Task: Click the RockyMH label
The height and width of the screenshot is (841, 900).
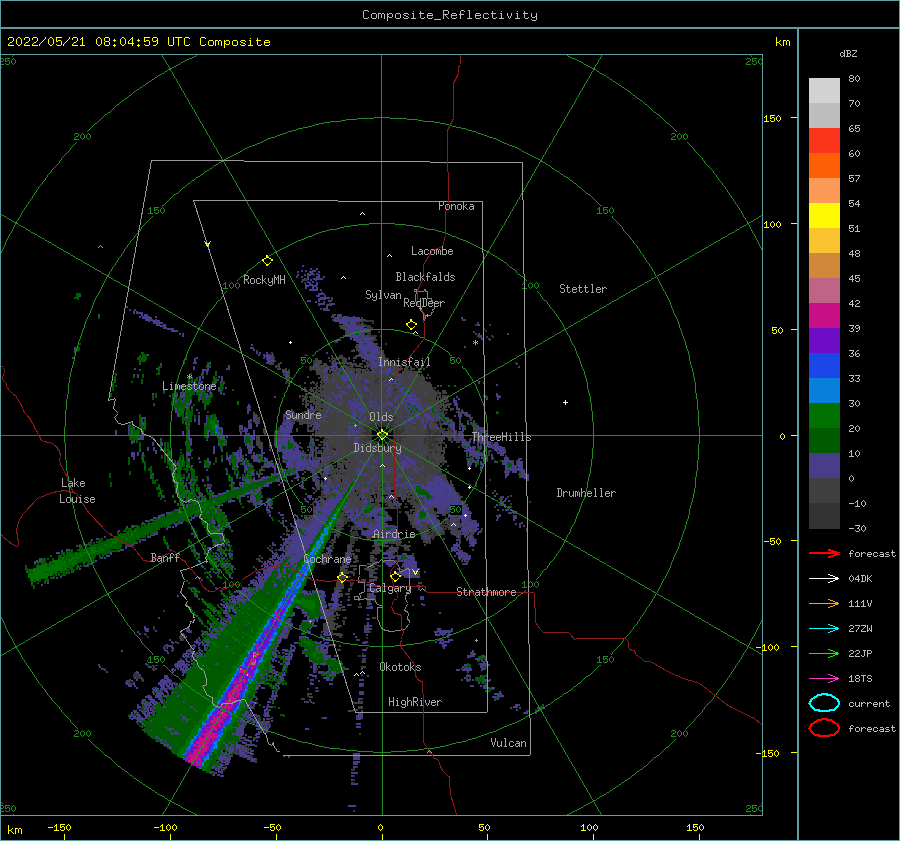Action: click(x=265, y=280)
